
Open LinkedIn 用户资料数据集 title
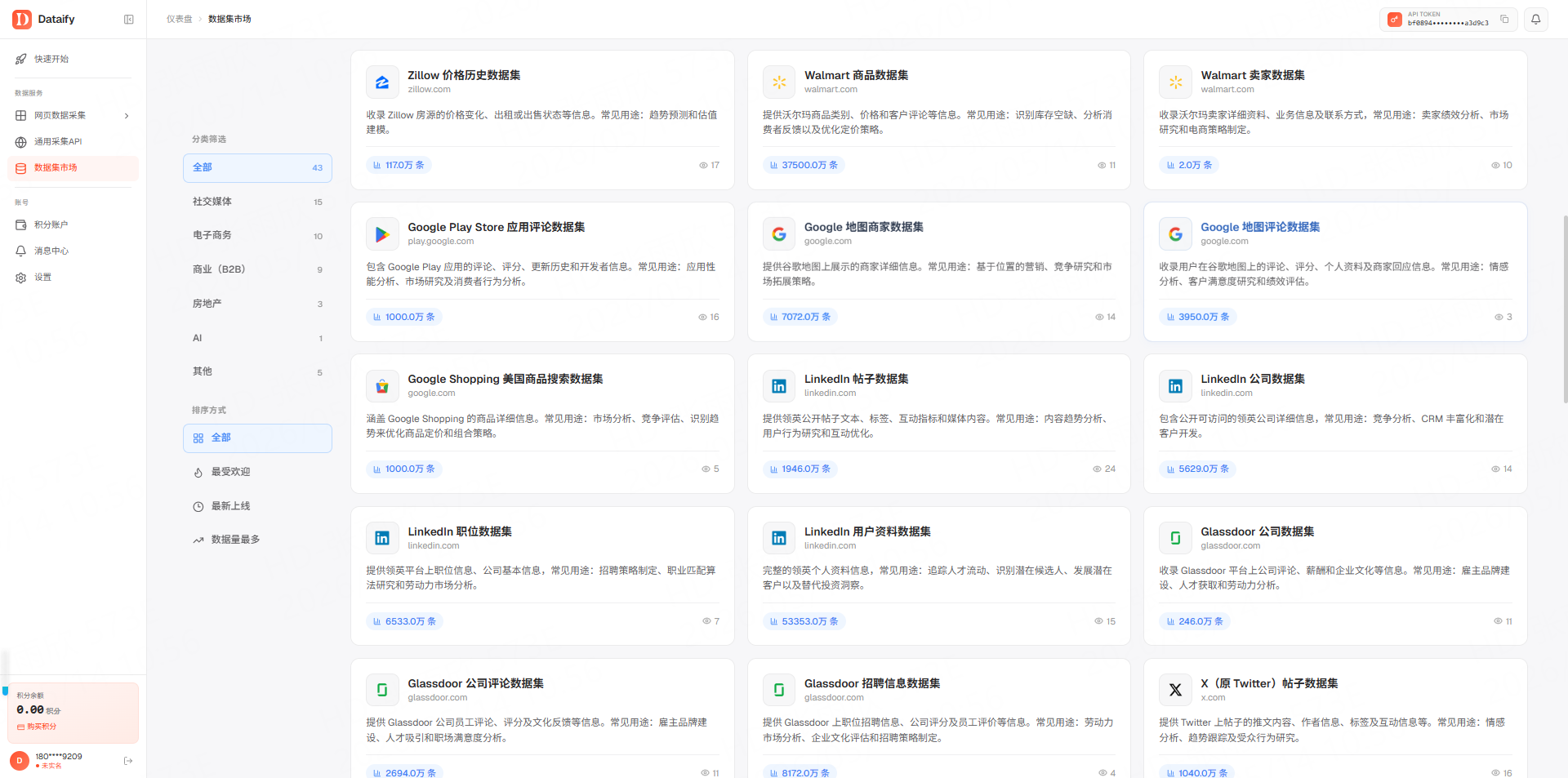pyautogui.click(x=867, y=531)
